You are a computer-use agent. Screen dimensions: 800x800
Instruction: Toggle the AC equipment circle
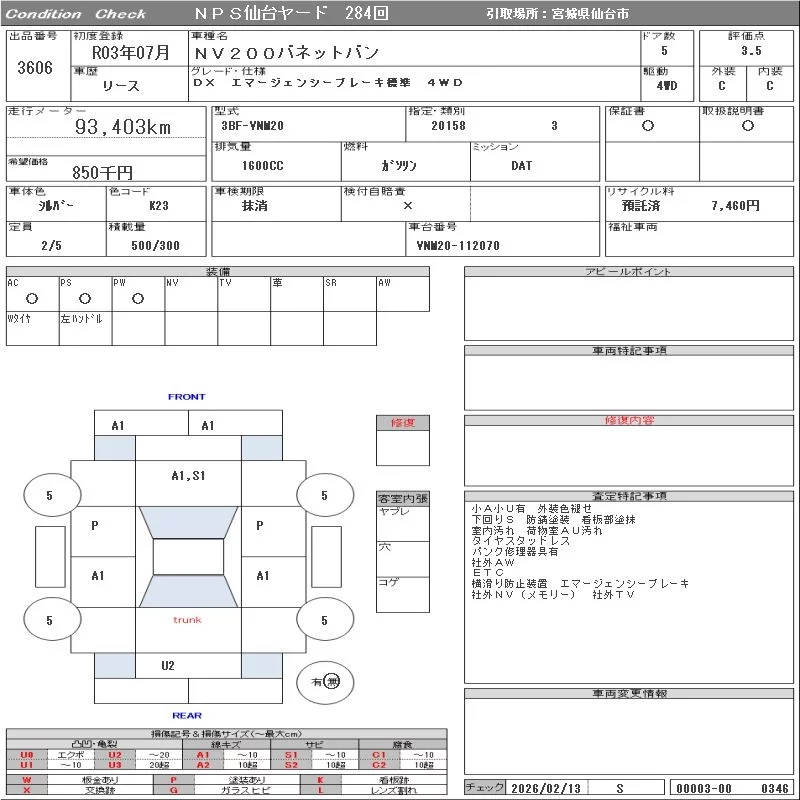32,298
